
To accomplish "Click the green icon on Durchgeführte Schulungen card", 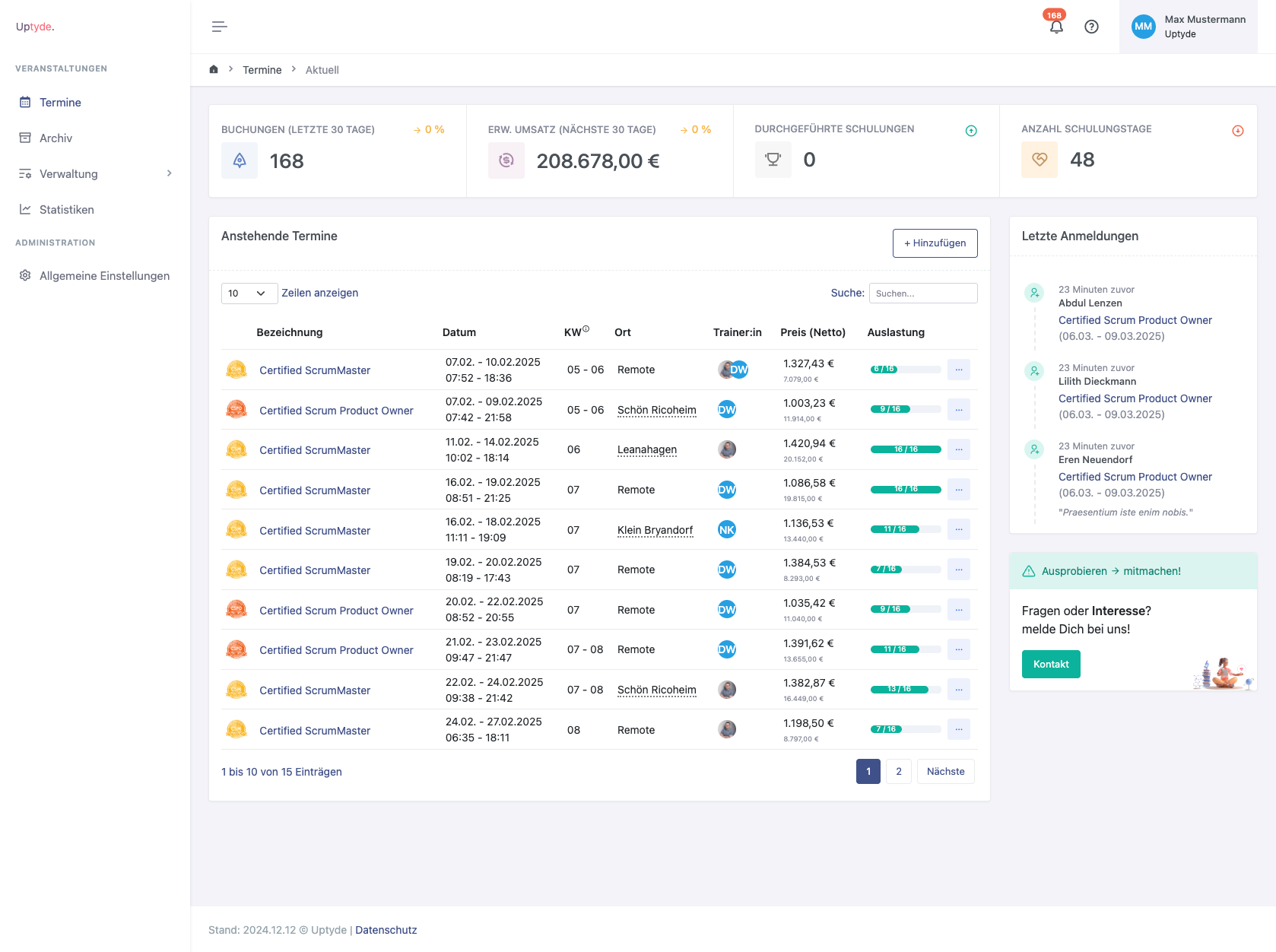I will point(970,131).
